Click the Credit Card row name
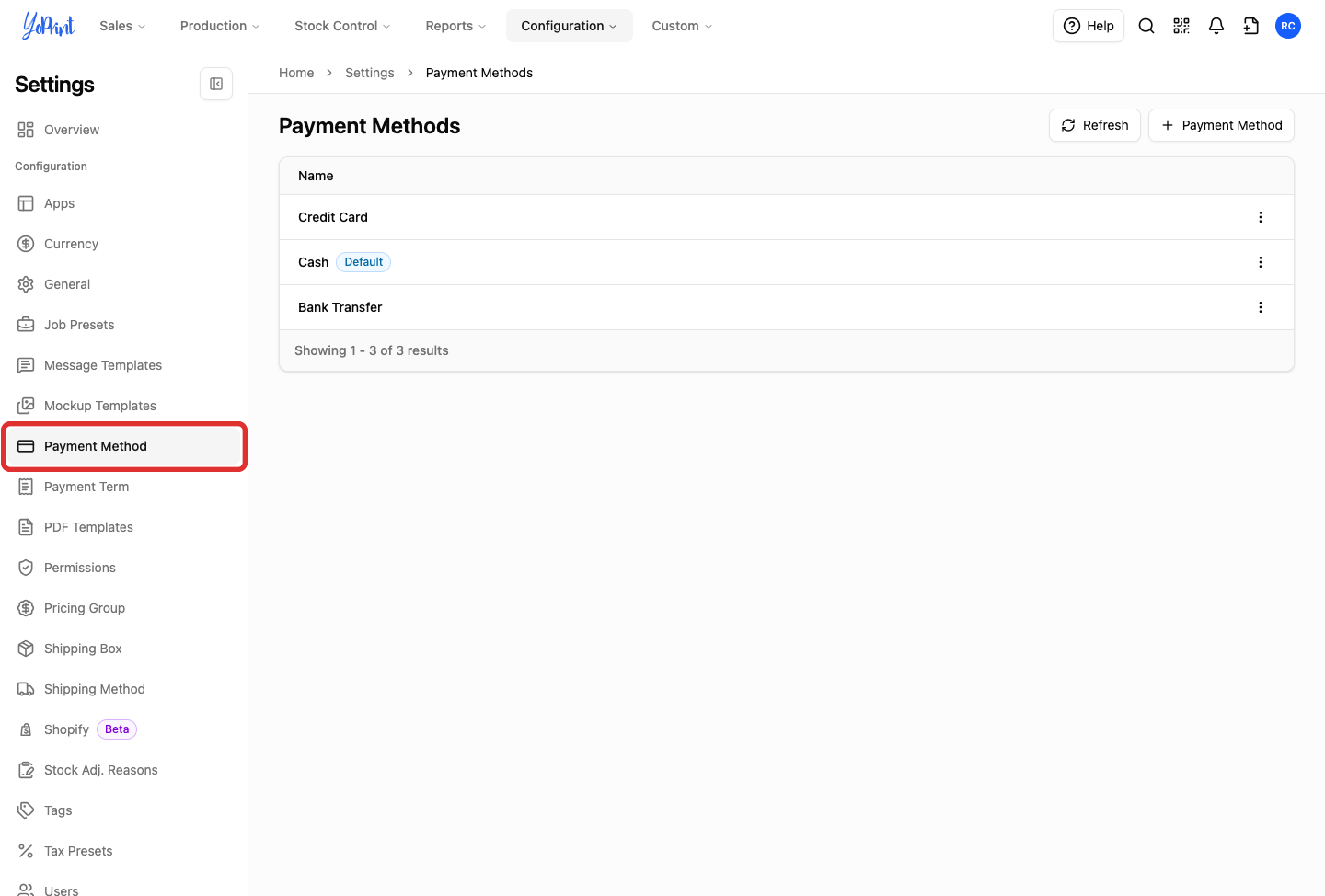The image size is (1325, 896). (x=333, y=217)
